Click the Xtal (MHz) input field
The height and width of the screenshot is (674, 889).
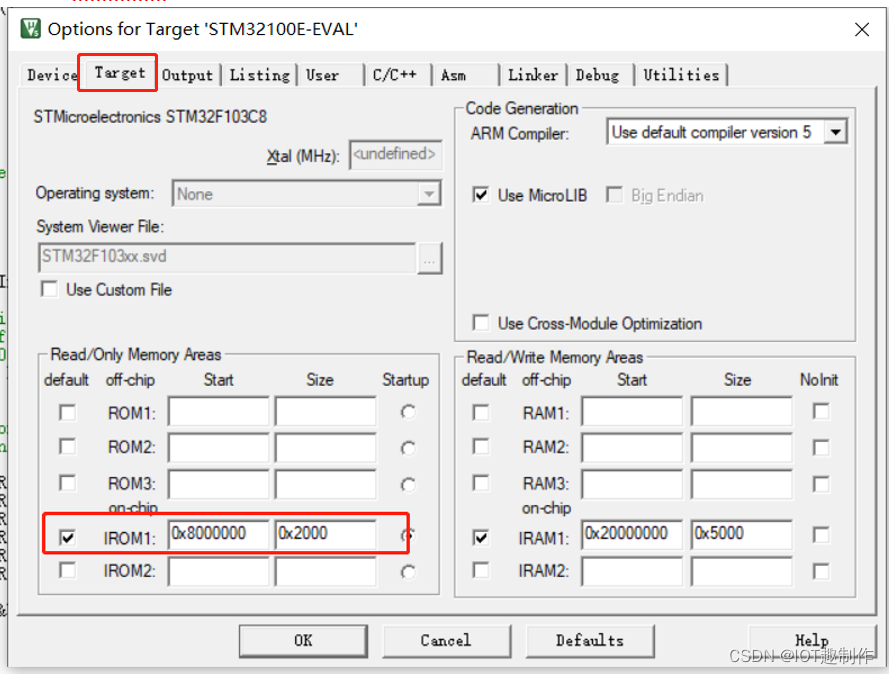click(396, 154)
